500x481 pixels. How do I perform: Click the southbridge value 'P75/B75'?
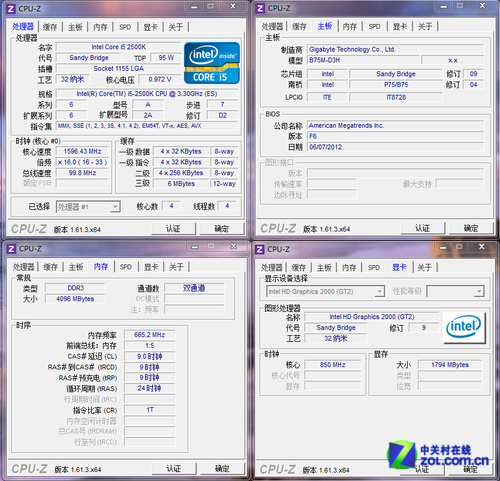[396, 85]
